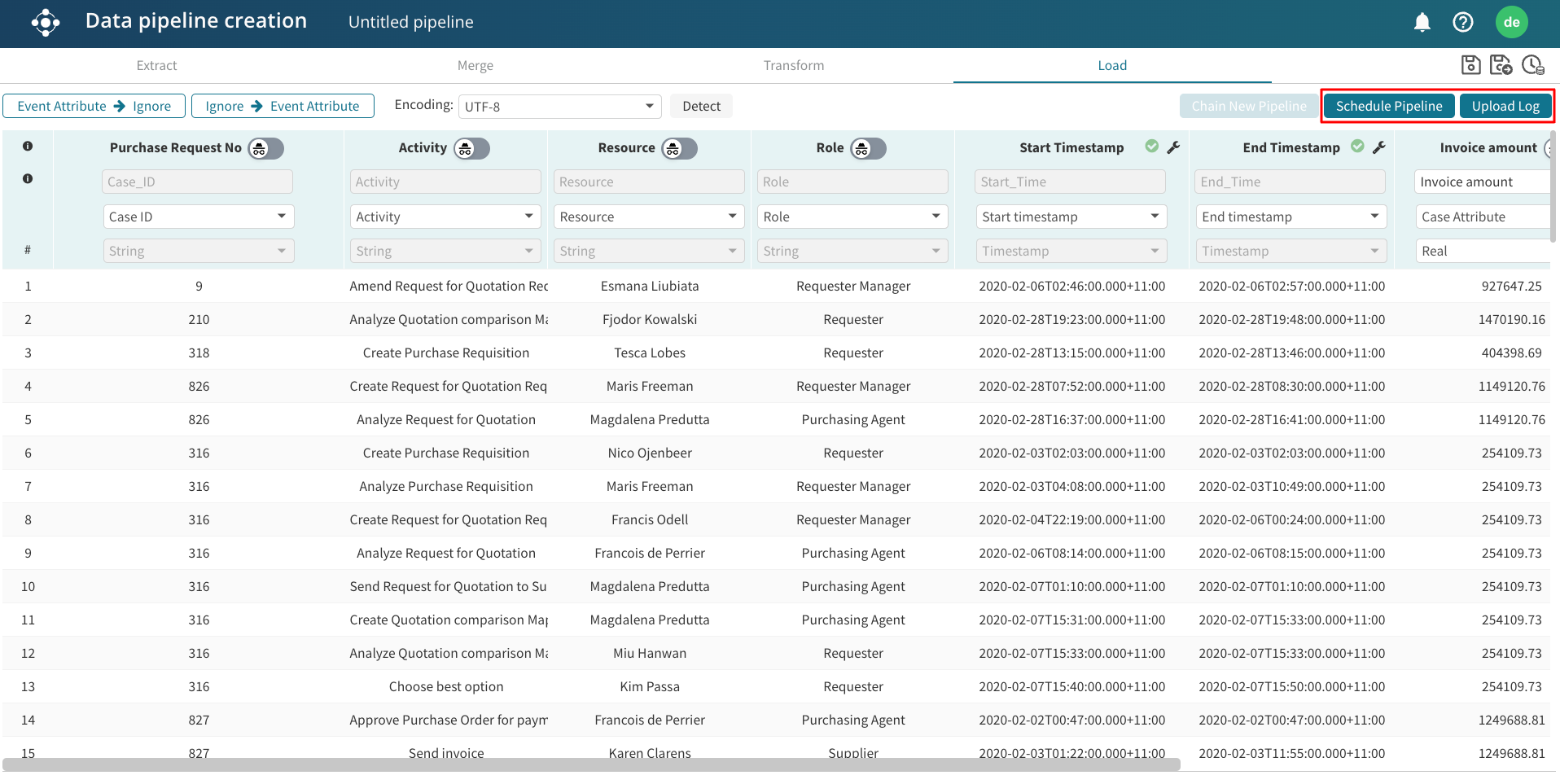Image resolution: width=1560 pixels, height=784 pixels.
Task: Open the Start timestamp attribute type dropdown
Action: (x=1071, y=217)
